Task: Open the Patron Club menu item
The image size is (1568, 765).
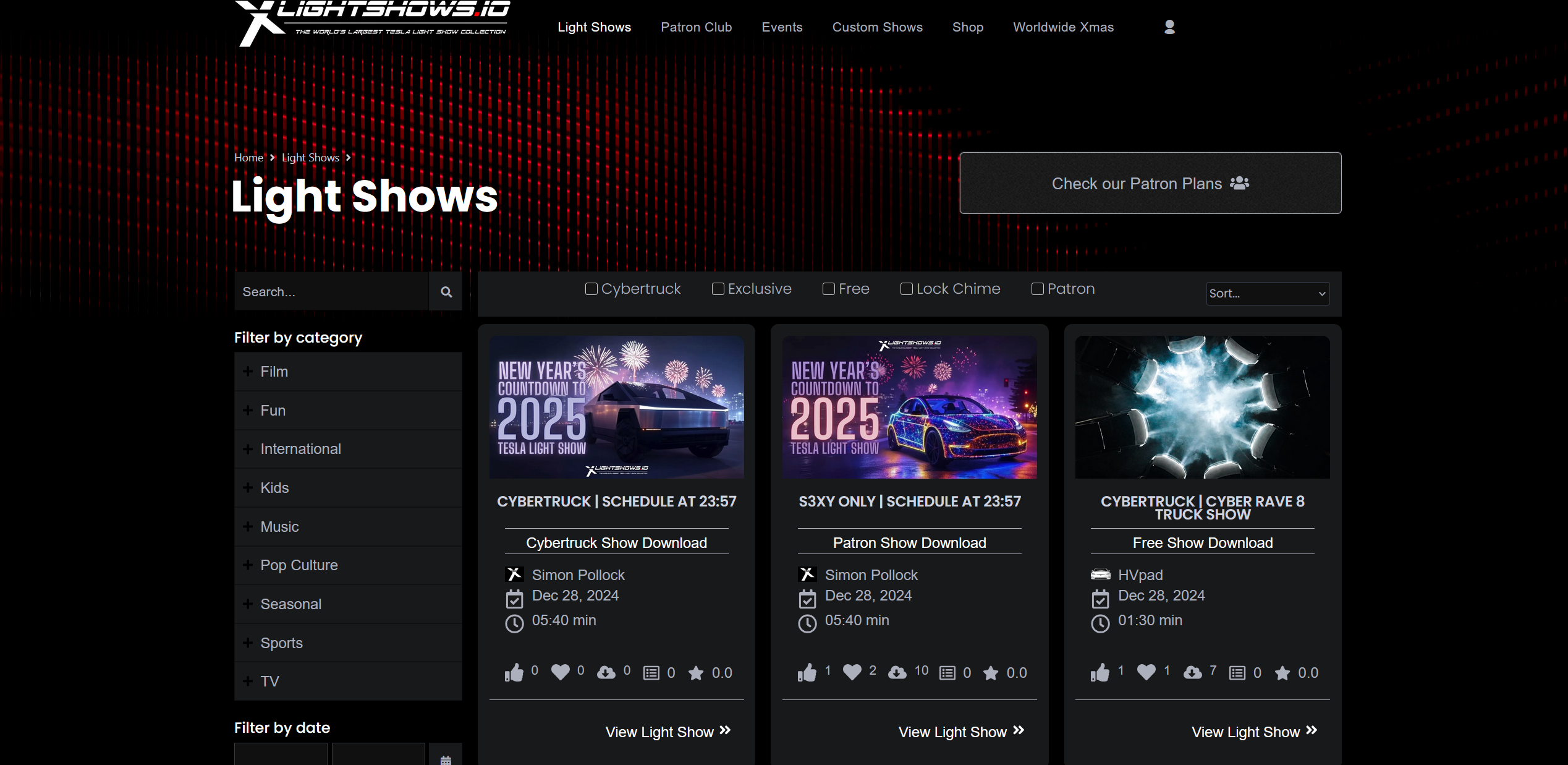Action: tap(696, 27)
